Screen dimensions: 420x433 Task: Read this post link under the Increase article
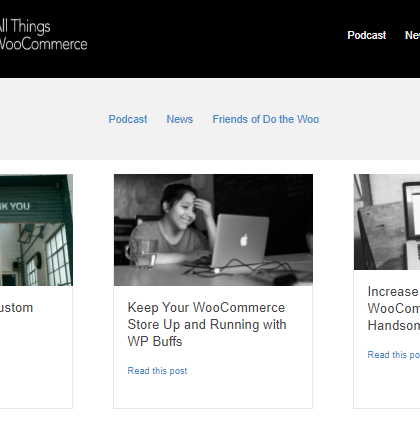[394, 355]
